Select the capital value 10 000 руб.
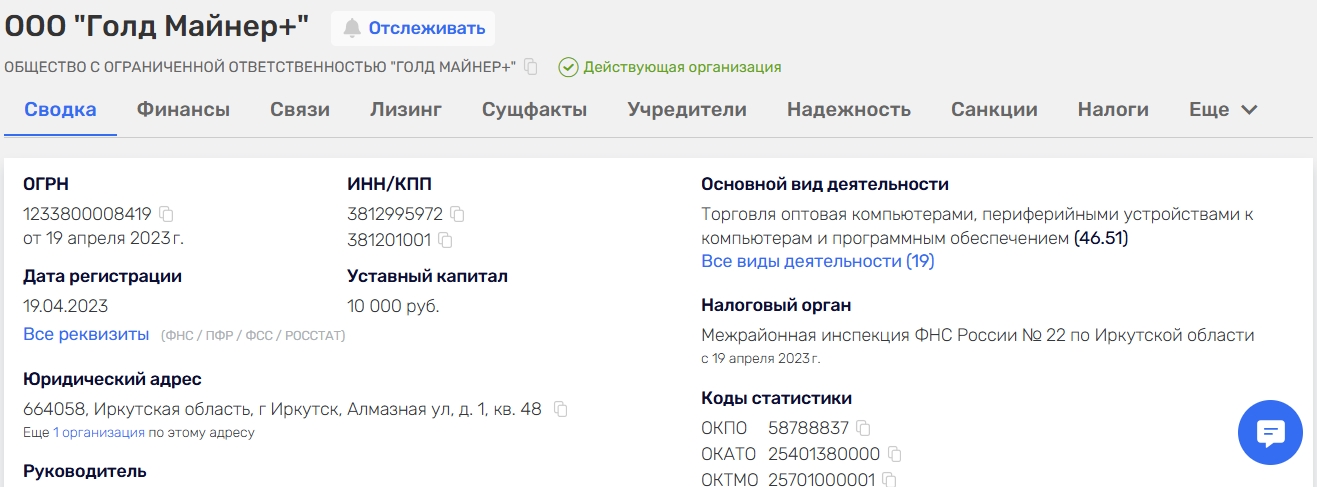 pos(393,306)
